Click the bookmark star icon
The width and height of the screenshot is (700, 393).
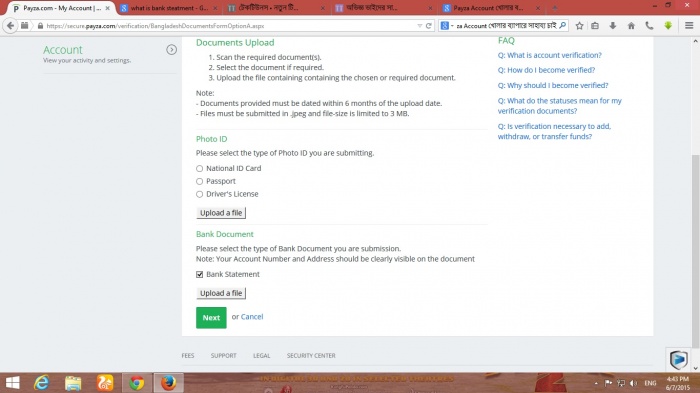pyautogui.click(x=579, y=26)
